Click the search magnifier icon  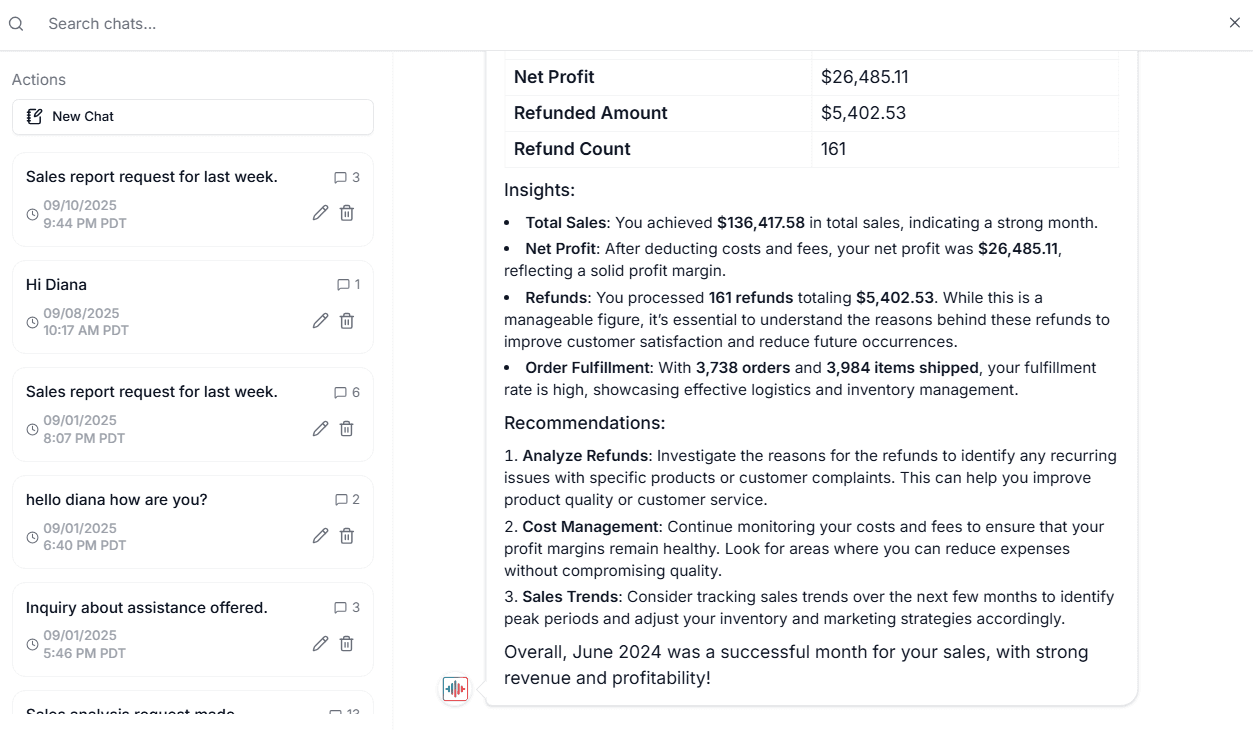point(16,23)
